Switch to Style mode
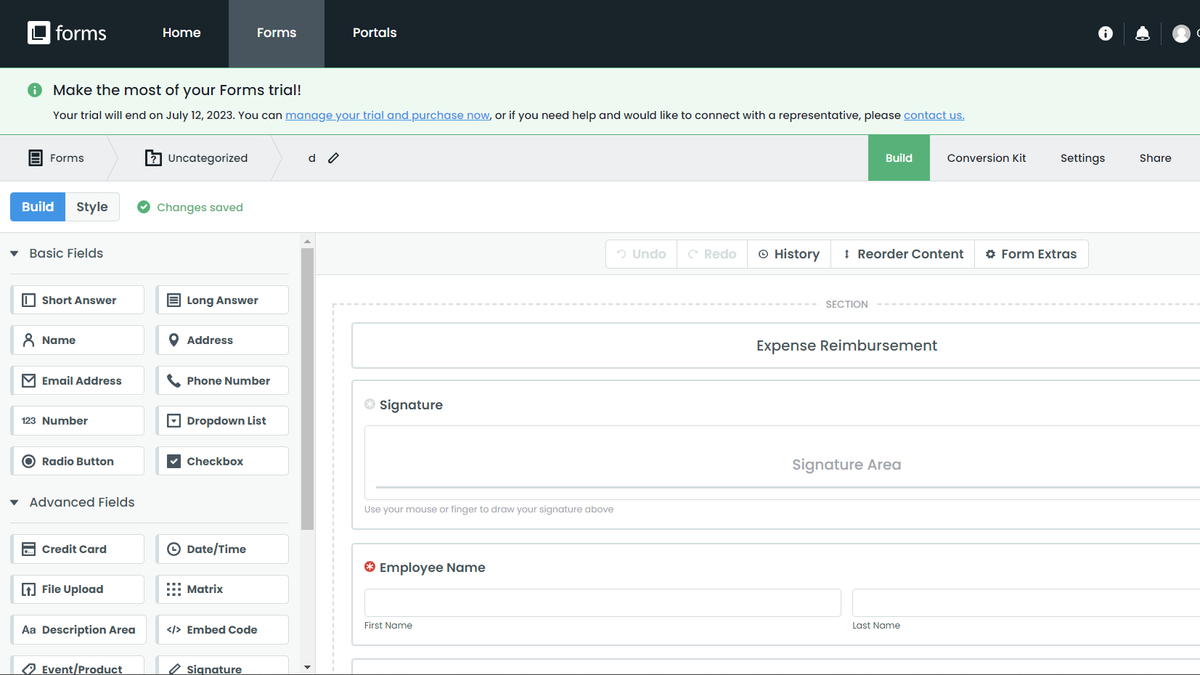The image size is (1200, 675). point(92,206)
